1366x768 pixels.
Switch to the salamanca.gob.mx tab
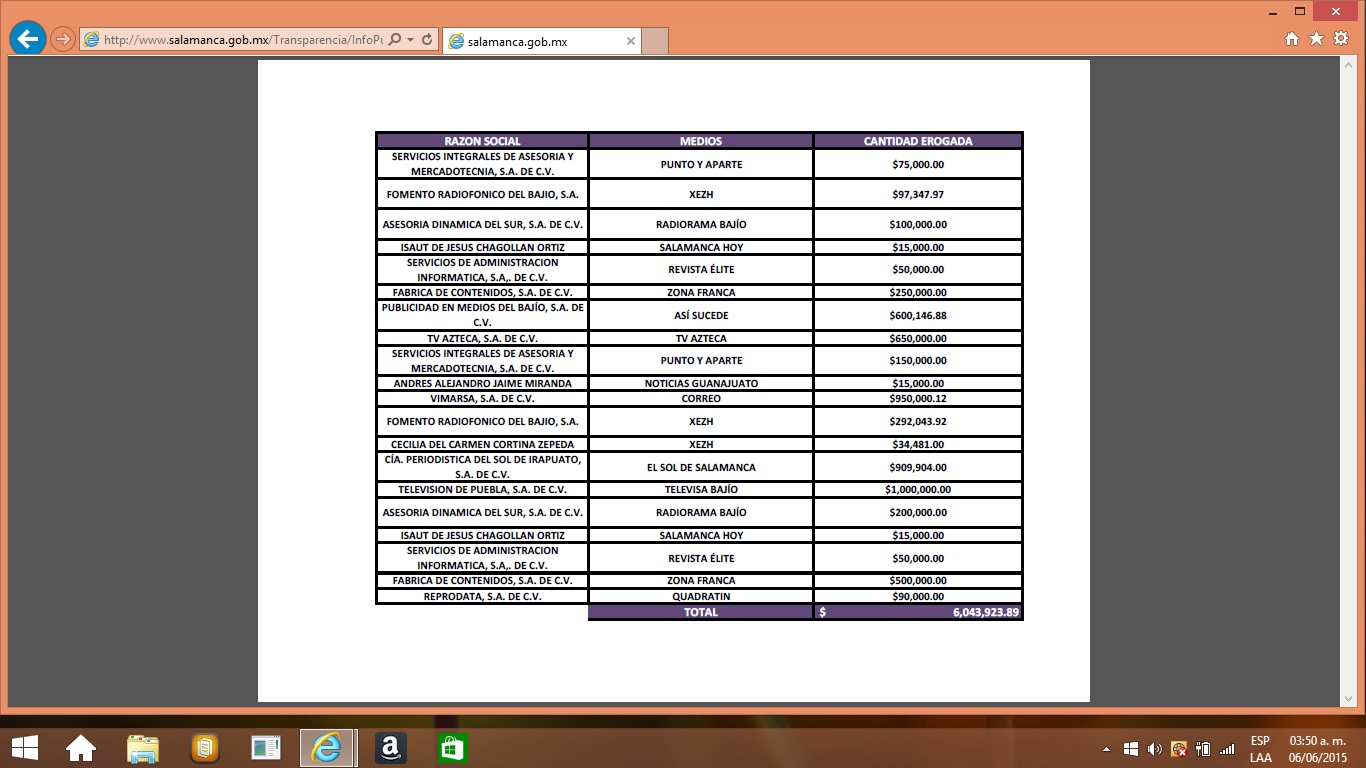click(x=543, y=41)
